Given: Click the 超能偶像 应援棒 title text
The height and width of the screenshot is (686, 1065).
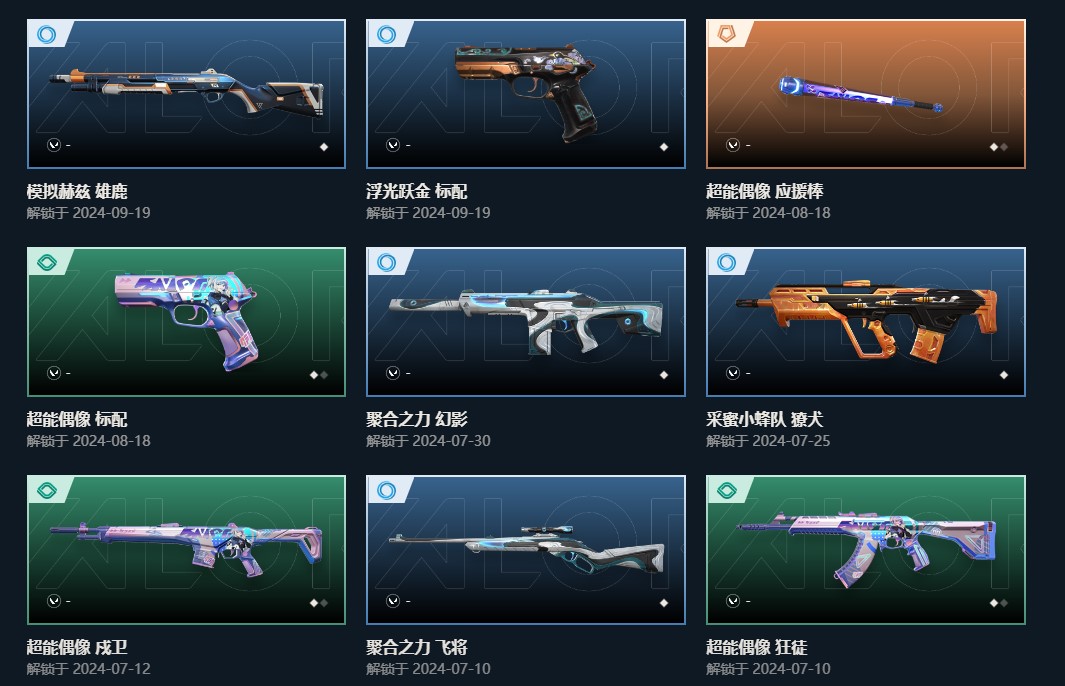Looking at the screenshot, I should tap(765, 191).
